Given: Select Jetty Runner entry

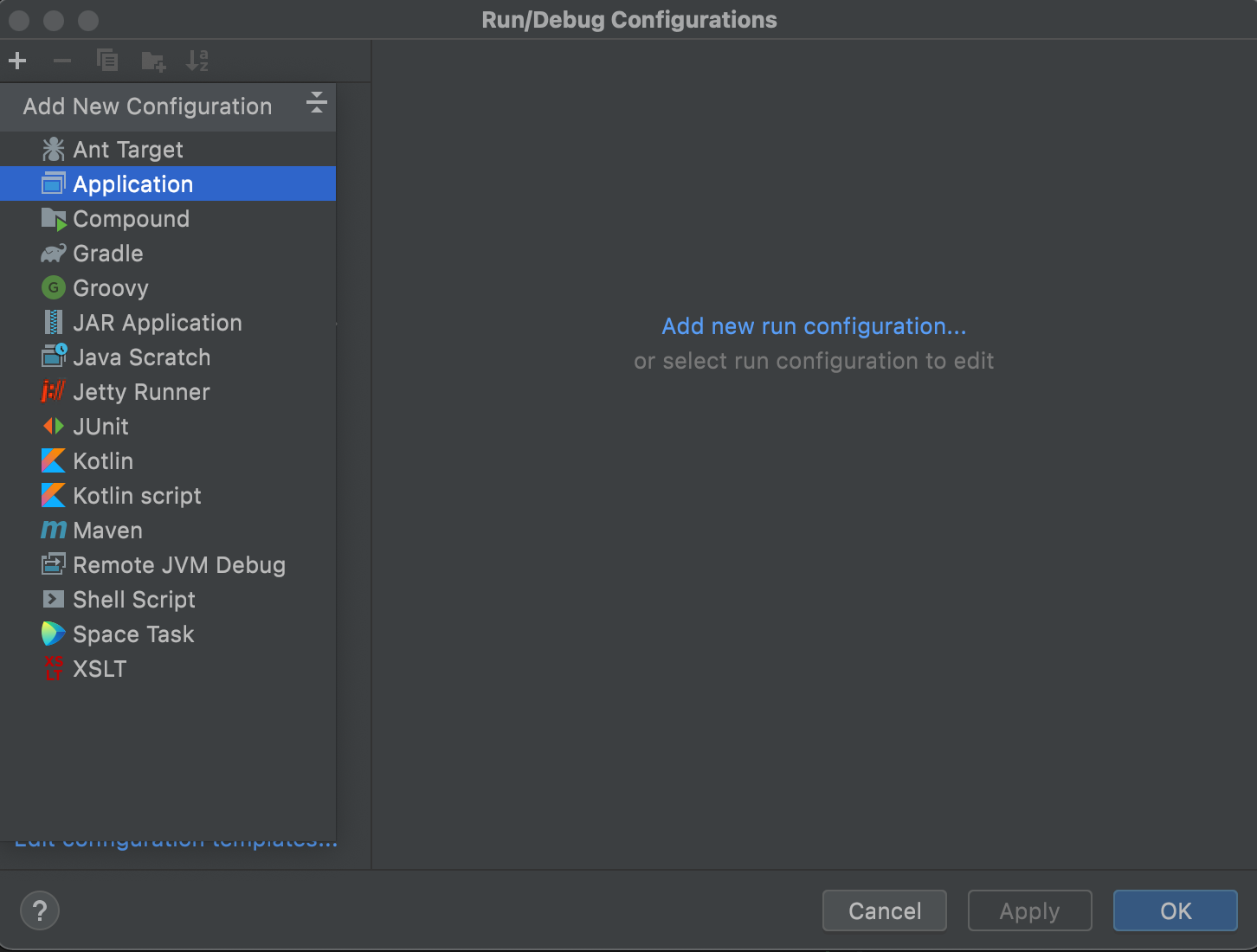Looking at the screenshot, I should [168, 391].
